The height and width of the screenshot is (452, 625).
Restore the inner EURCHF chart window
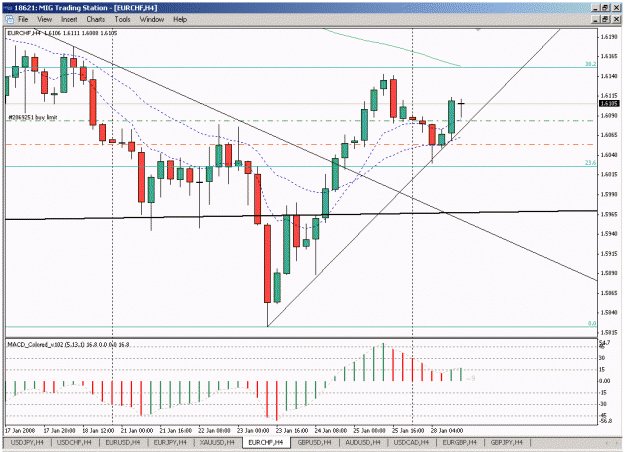point(605,19)
